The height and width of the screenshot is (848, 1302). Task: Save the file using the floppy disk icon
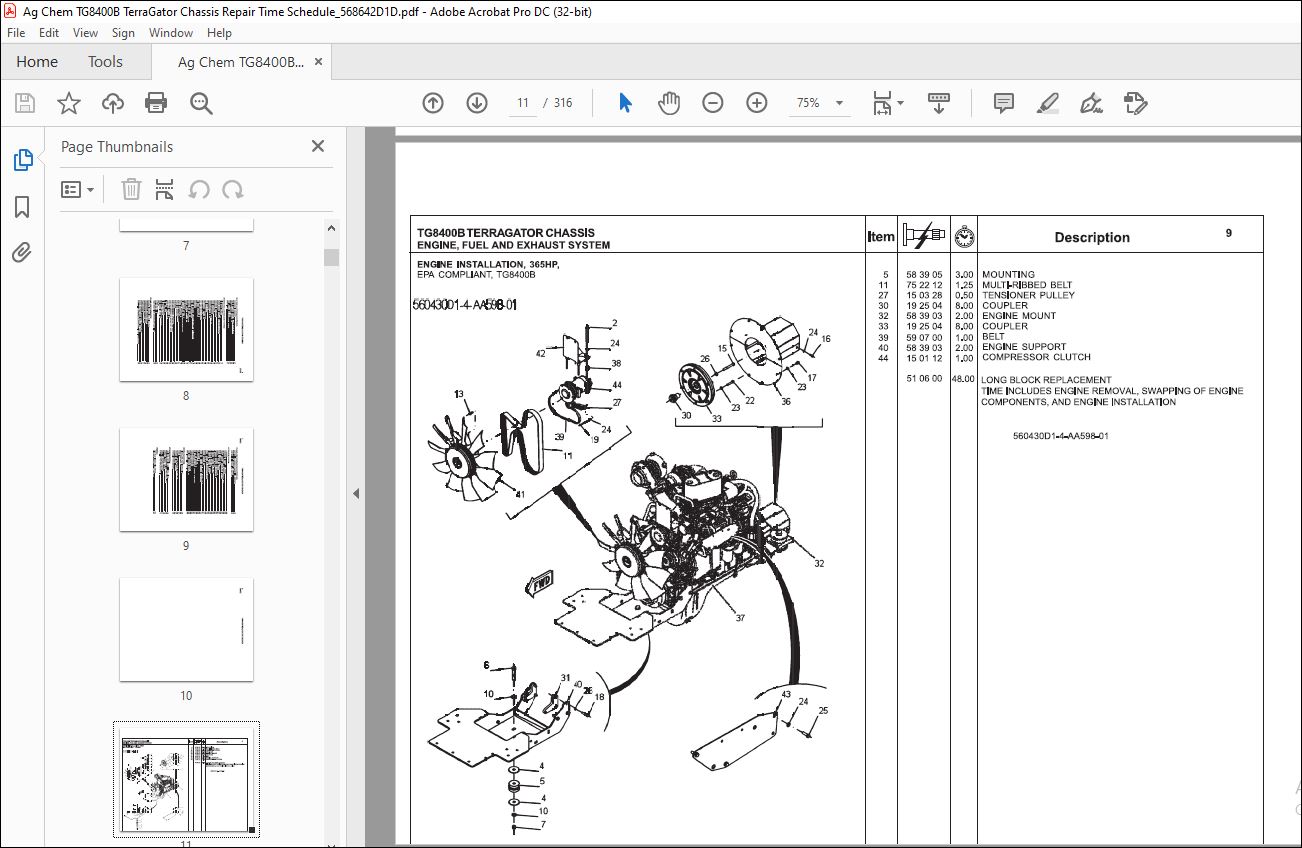coord(25,103)
